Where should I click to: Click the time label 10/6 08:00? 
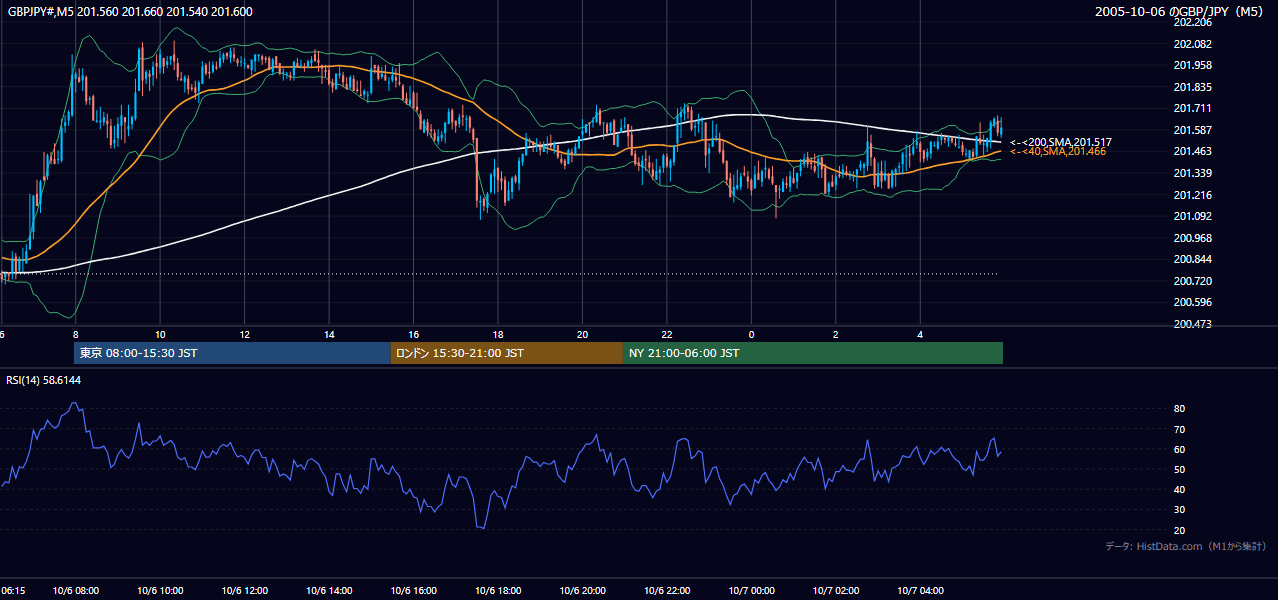tap(75, 591)
